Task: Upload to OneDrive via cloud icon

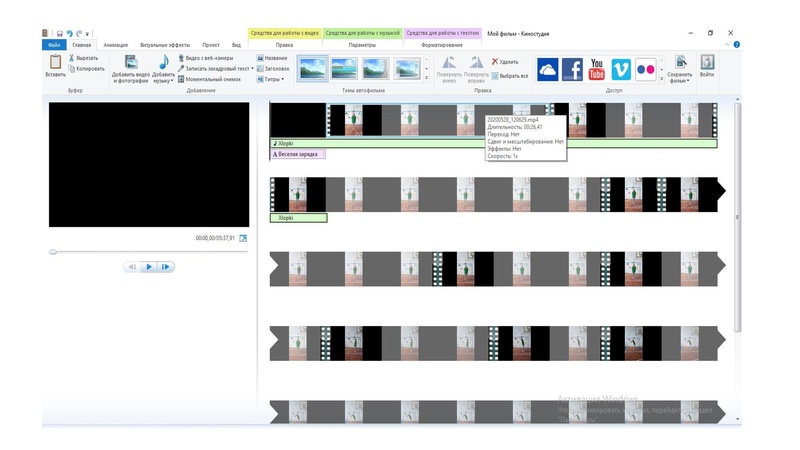Action: click(x=548, y=69)
